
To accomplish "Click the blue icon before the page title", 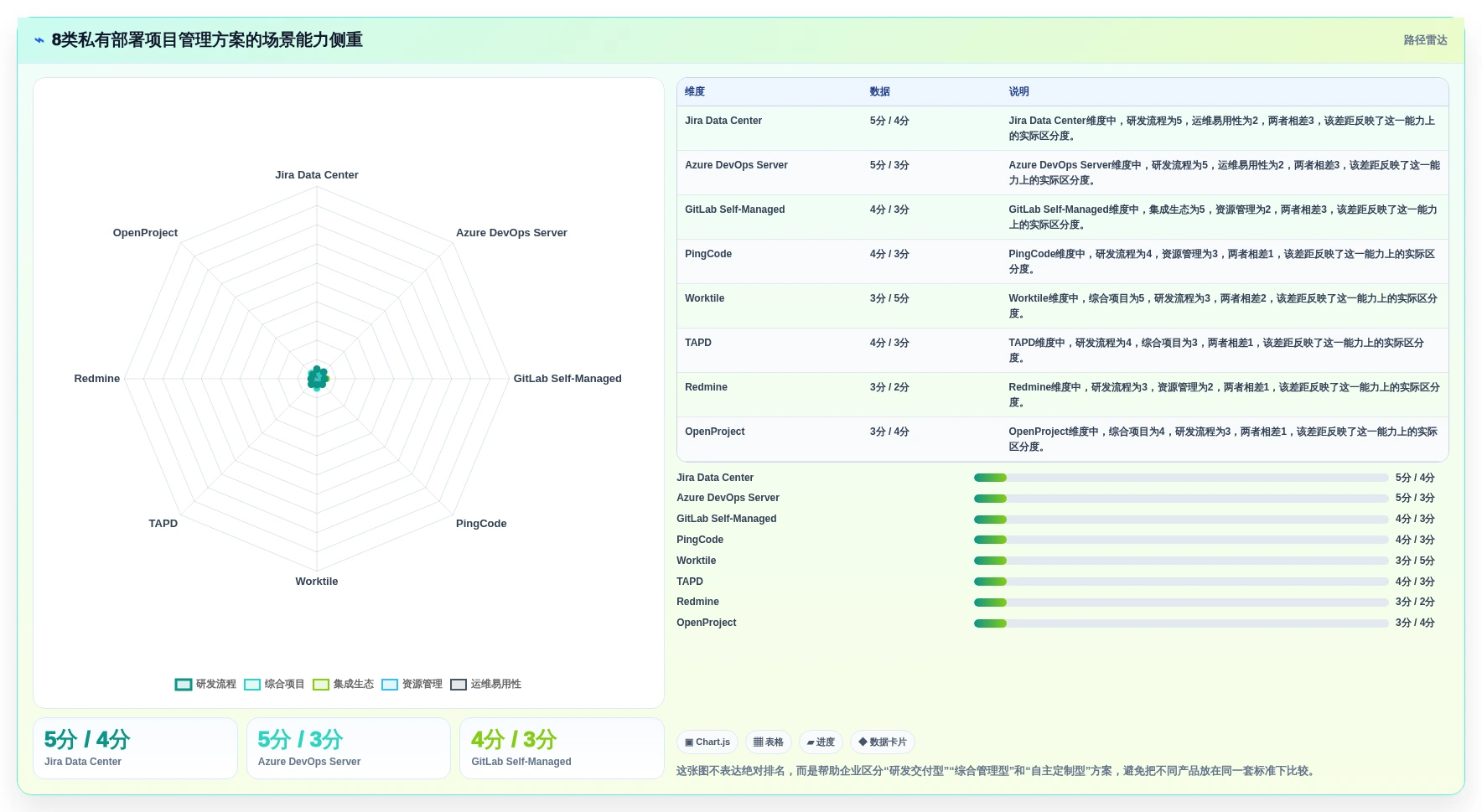I will coord(39,40).
